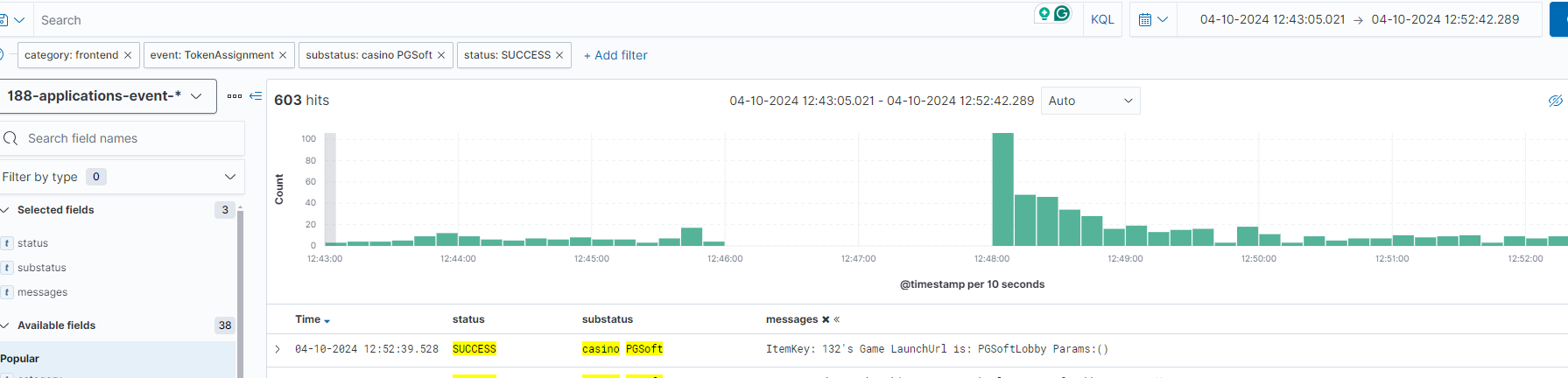Expand the first log row details
1568x378 pixels.
click(x=278, y=349)
